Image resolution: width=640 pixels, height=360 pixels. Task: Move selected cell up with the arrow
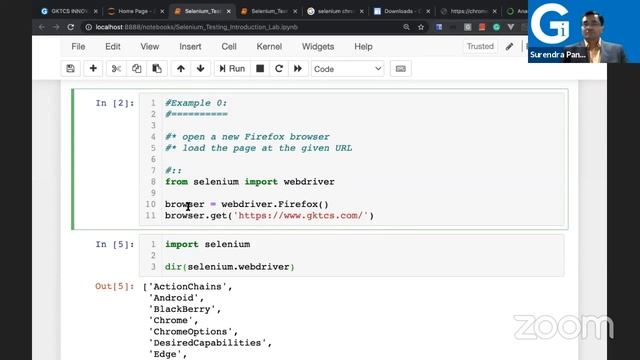[x=181, y=69]
